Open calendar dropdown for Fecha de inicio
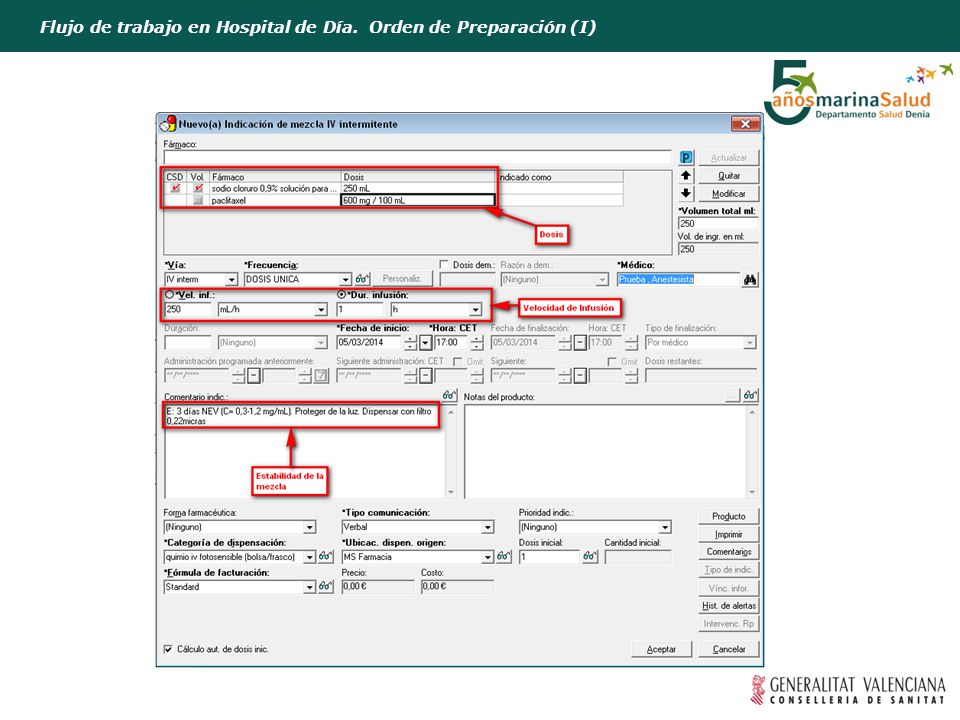The image size is (960, 720). [x=426, y=343]
